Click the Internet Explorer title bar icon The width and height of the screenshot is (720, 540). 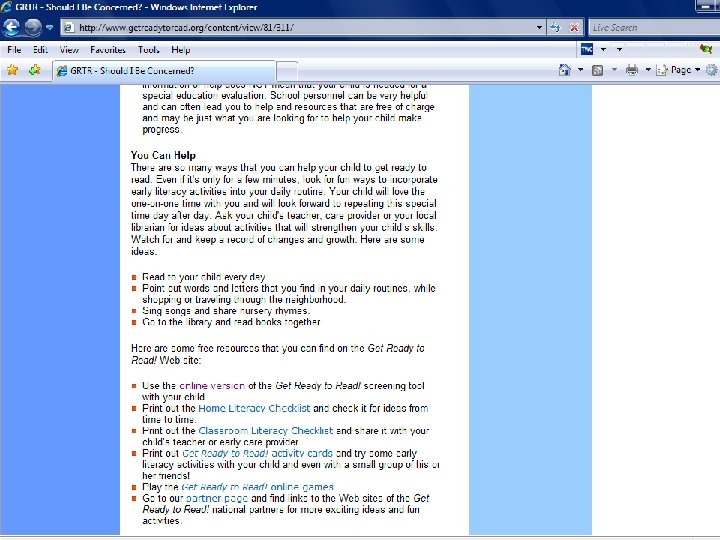tap(6, 7)
